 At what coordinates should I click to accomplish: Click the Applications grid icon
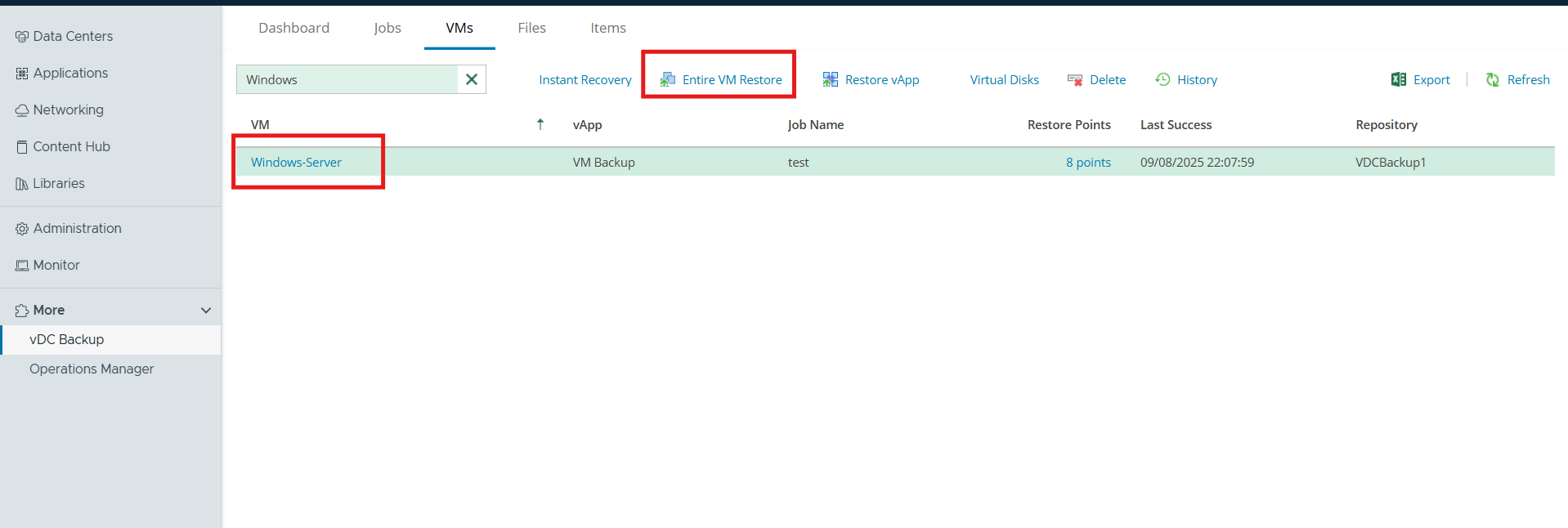[22, 74]
